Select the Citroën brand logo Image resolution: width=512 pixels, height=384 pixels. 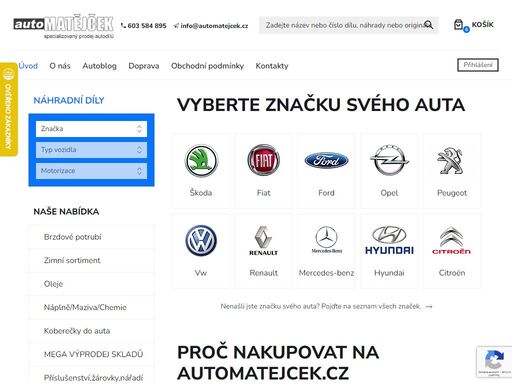tap(451, 240)
